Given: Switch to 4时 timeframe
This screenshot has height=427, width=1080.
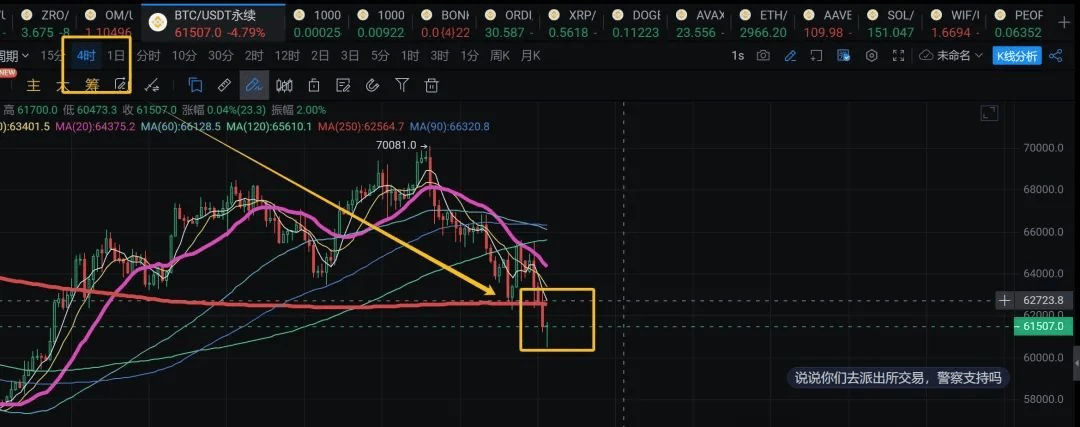Looking at the screenshot, I should (86, 56).
